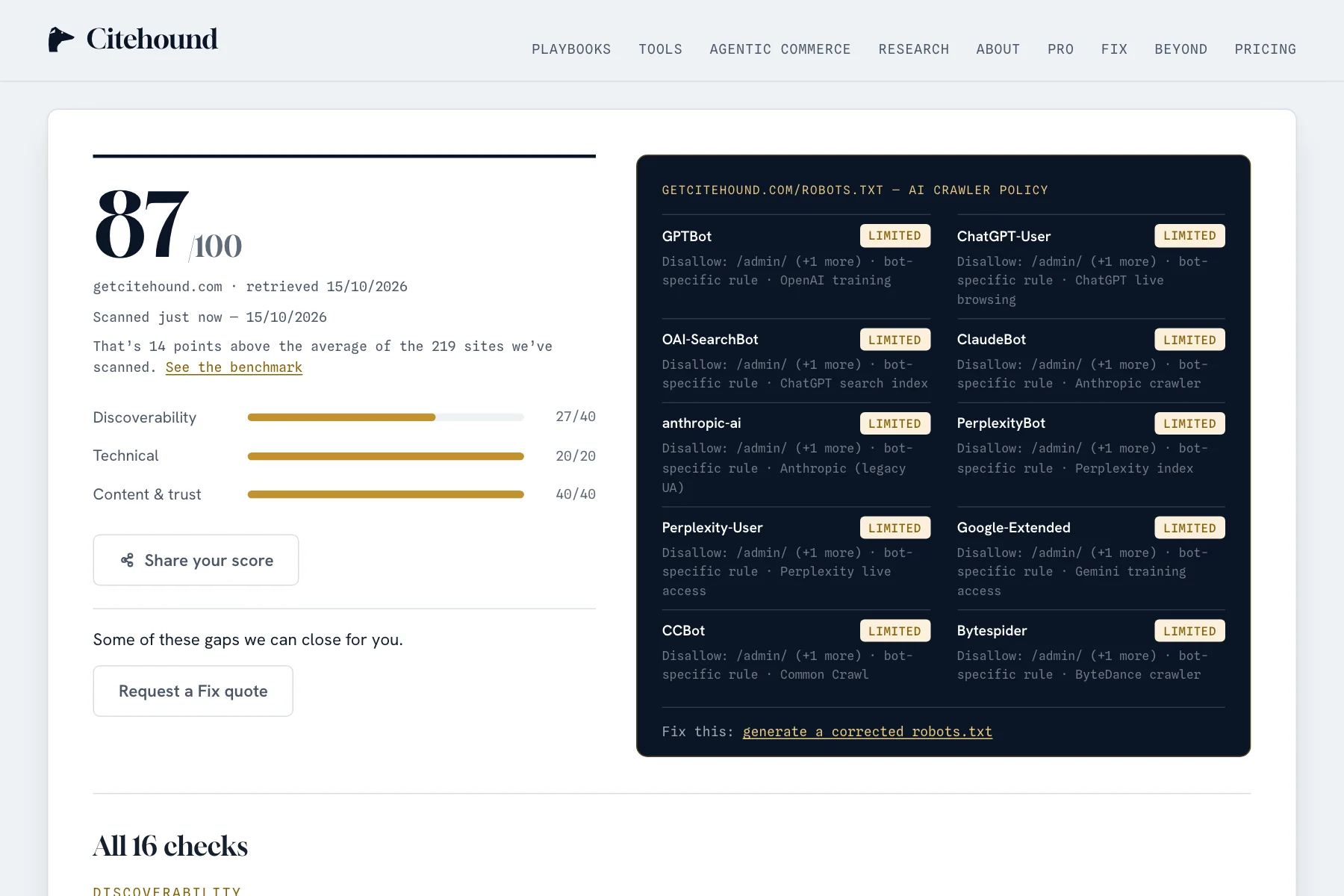Screen dimensions: 1344x896
Task: Click Share your score button
Action: (x=196, y=560)
